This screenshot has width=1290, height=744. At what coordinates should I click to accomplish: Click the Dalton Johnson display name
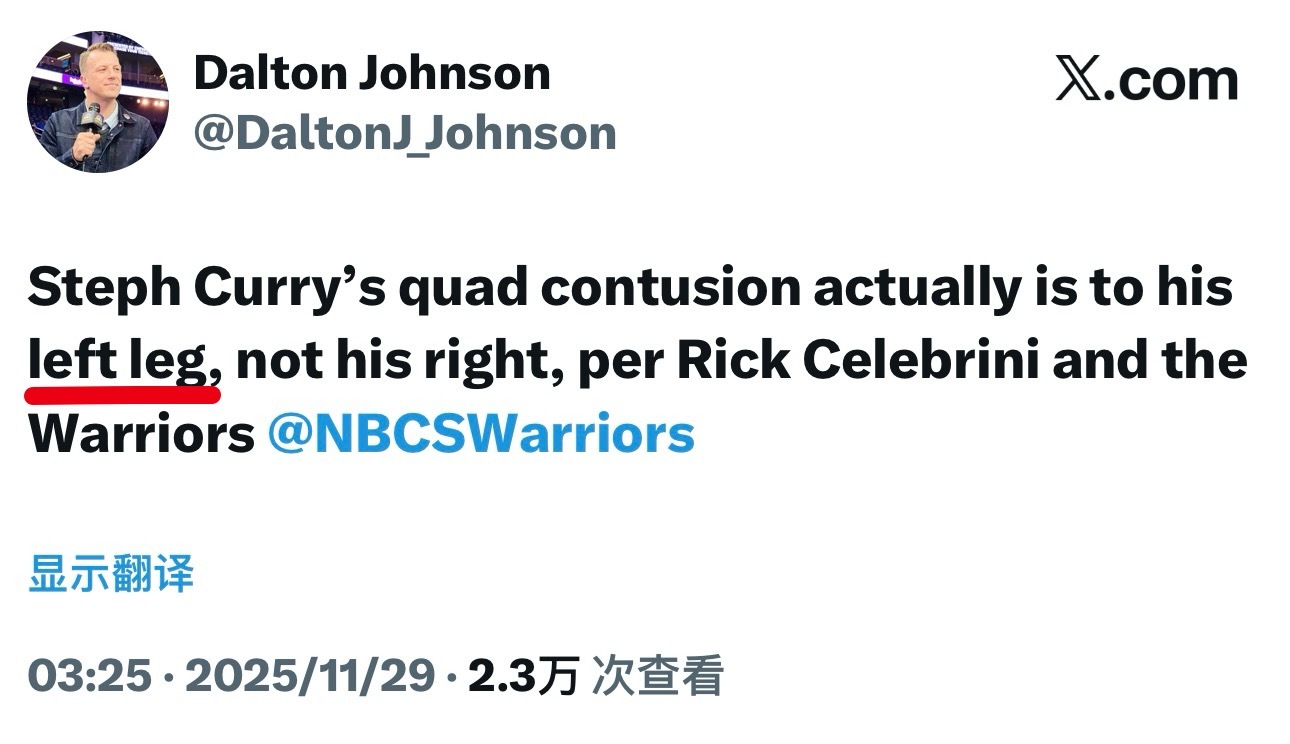pos(372,74)
